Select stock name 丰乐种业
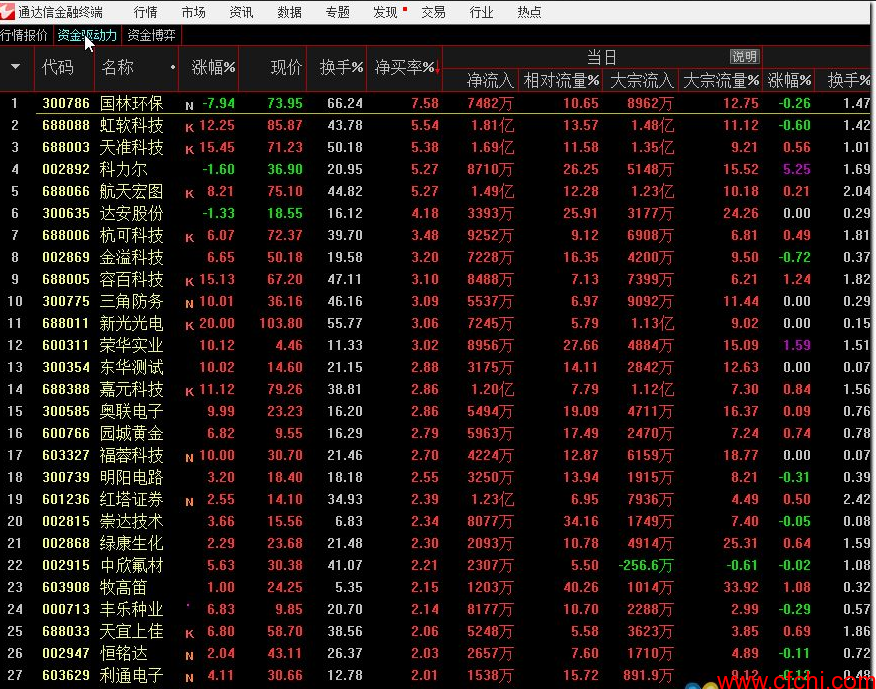Screen dimensions: 876x689 click(x=131, y=609)
